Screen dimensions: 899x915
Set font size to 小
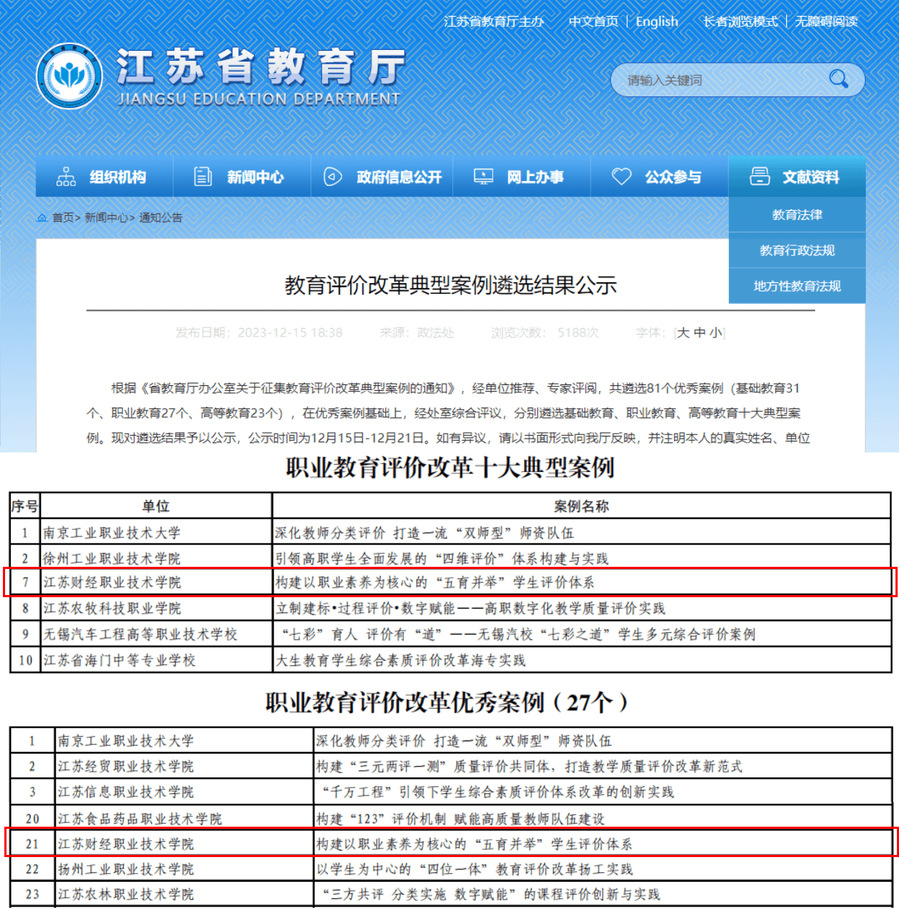point(715,333)
